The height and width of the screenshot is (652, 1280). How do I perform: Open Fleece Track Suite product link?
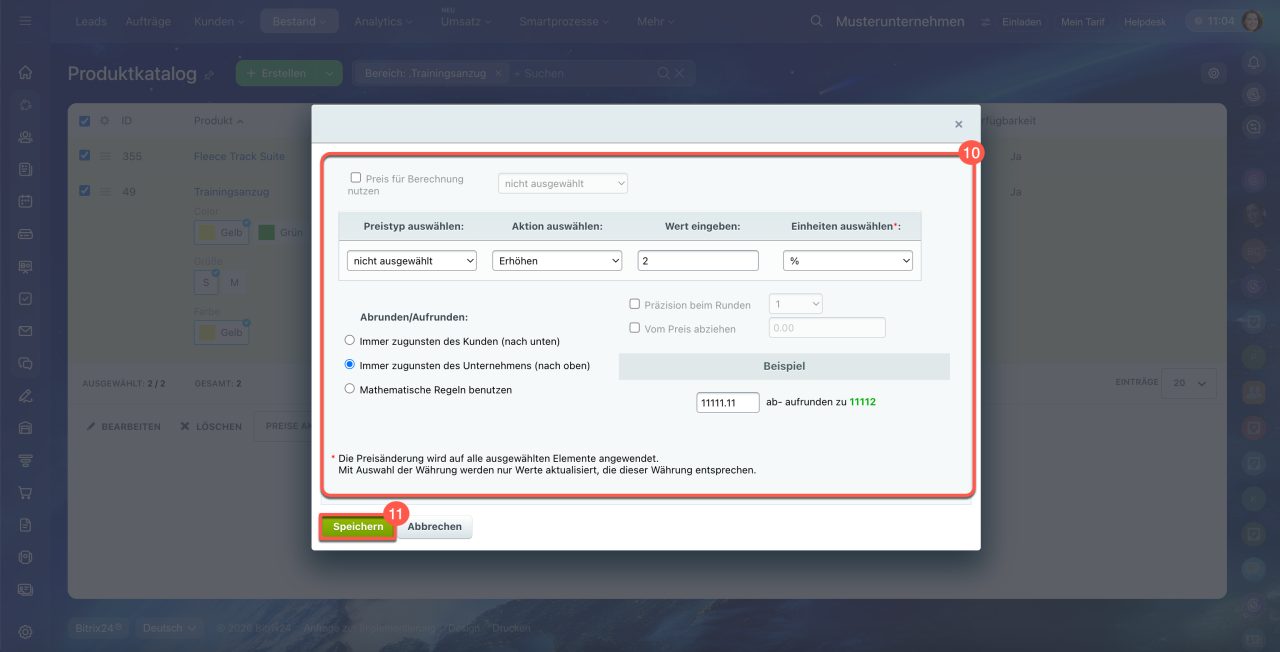tap(239, 156)
